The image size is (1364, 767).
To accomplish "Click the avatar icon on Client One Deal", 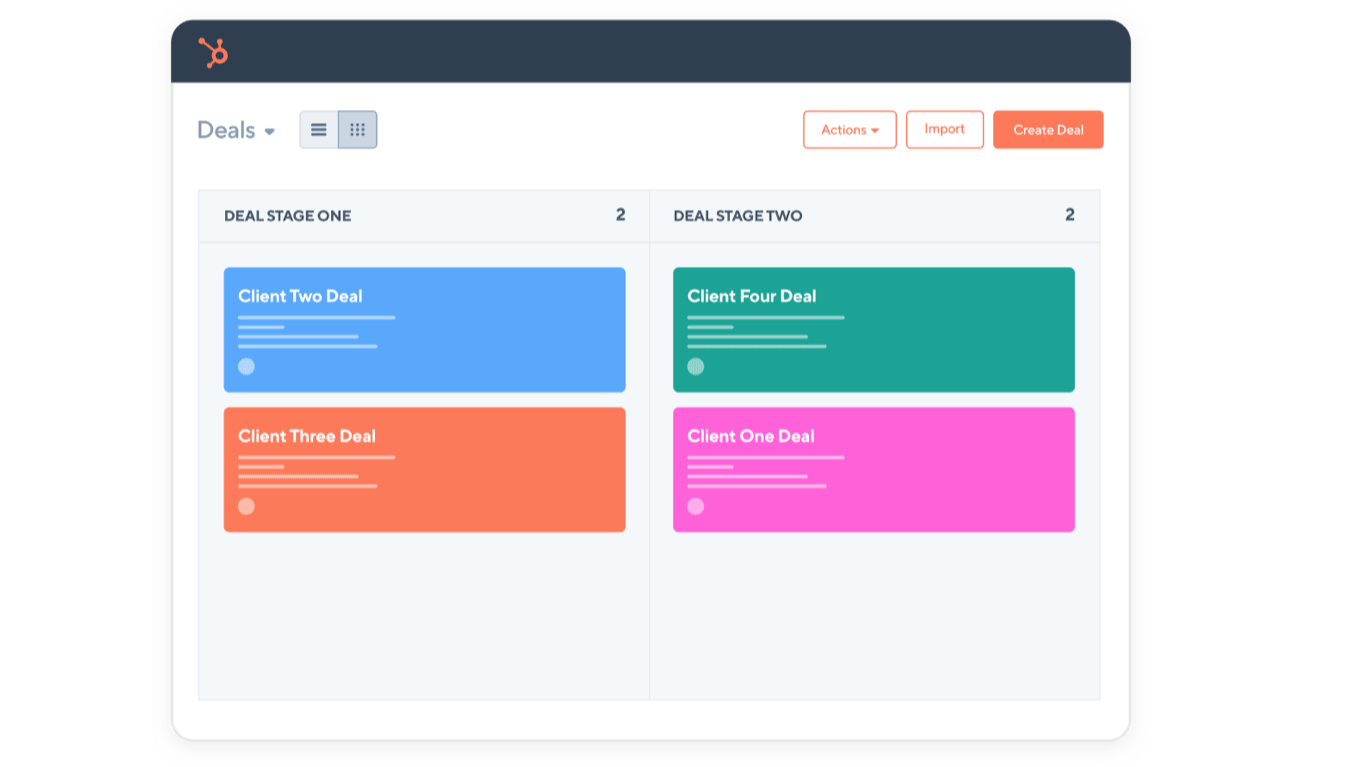I will tap(695, 507).
